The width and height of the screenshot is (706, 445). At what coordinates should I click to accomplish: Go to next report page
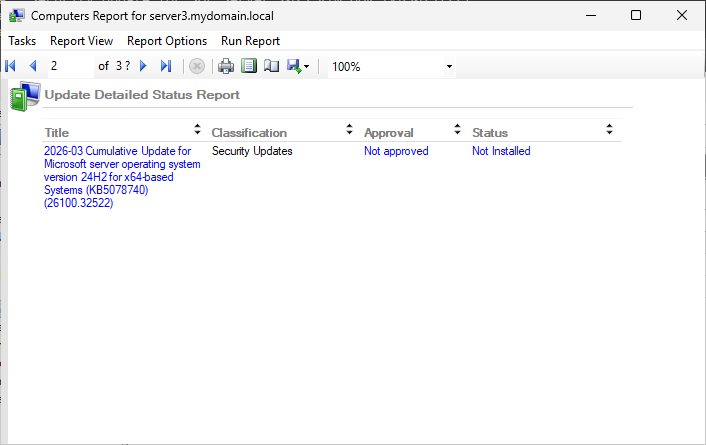click(143, 66)
